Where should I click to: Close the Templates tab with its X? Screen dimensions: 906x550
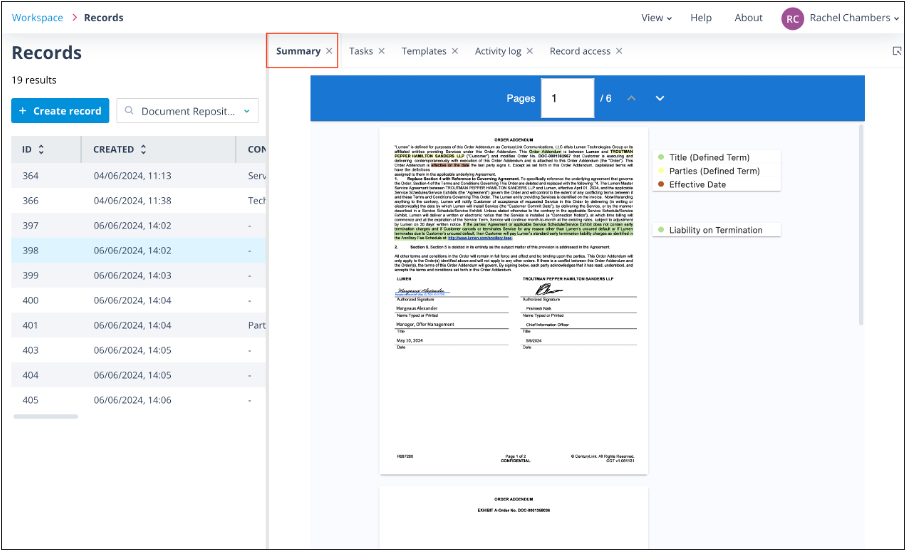pos(455,51)
